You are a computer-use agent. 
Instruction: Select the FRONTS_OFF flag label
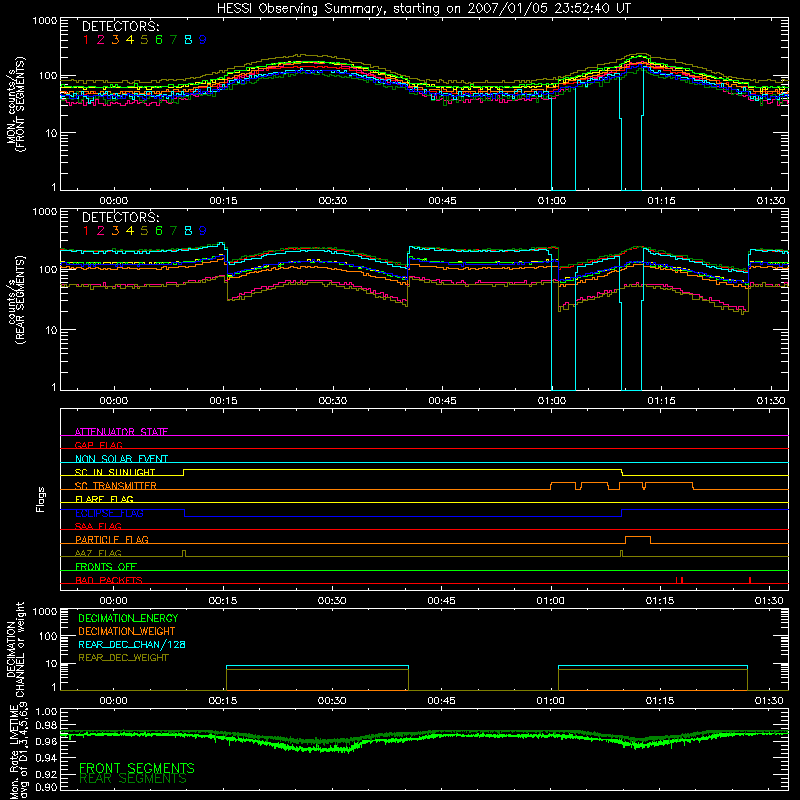(106, 567)
